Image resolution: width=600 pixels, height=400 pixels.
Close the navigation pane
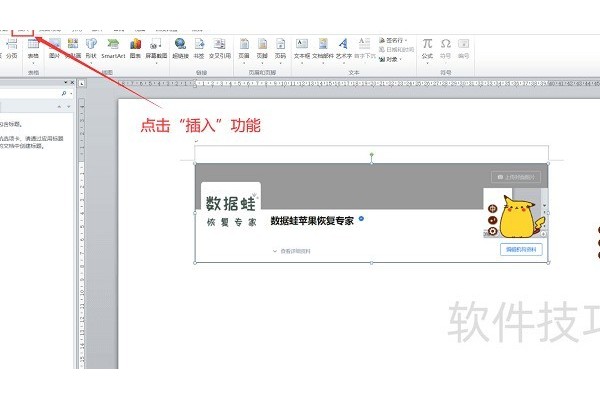coord(72,82)
